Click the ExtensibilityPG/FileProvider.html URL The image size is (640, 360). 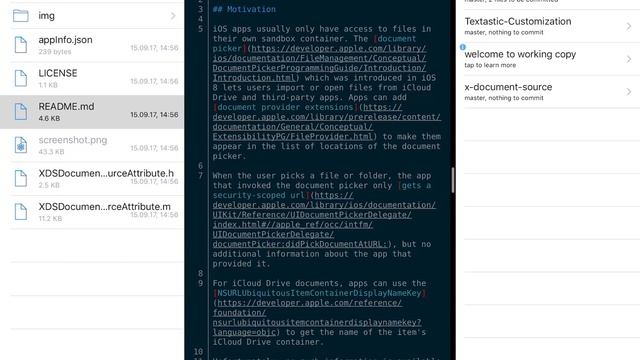pyautogui.click(x=292, y=137)
